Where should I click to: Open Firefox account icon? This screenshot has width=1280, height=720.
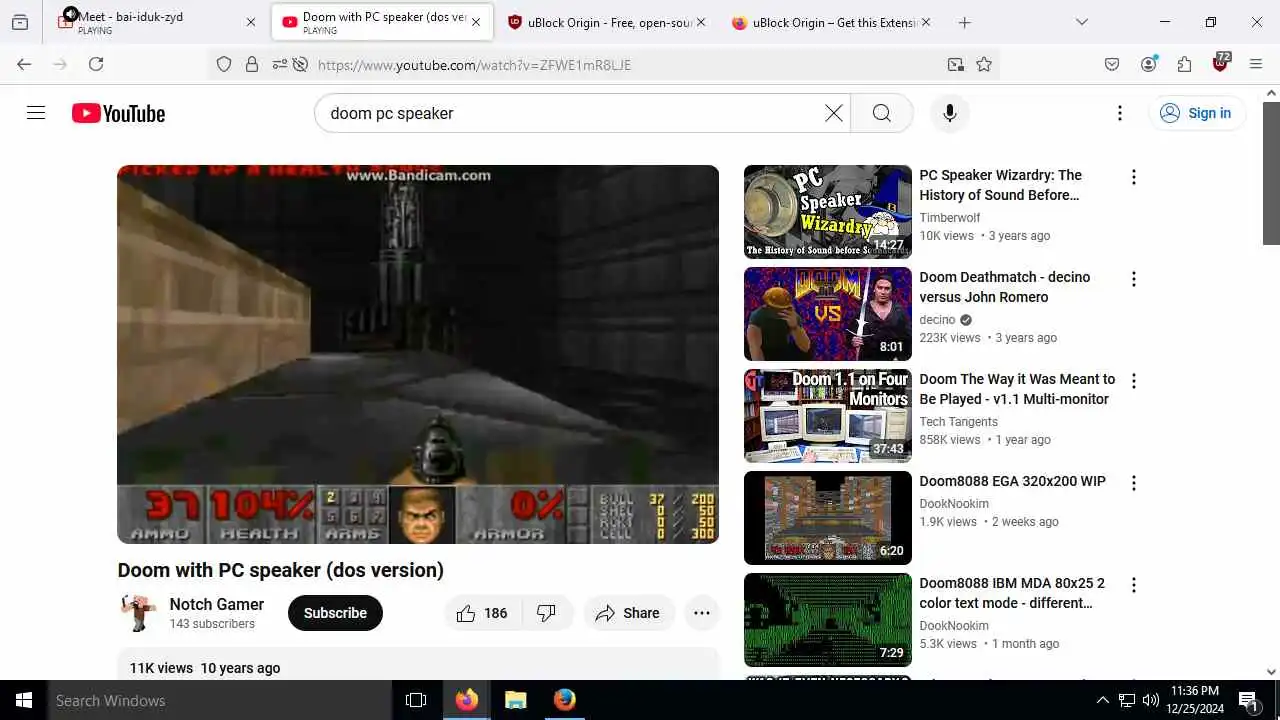tap(1149, 64)
